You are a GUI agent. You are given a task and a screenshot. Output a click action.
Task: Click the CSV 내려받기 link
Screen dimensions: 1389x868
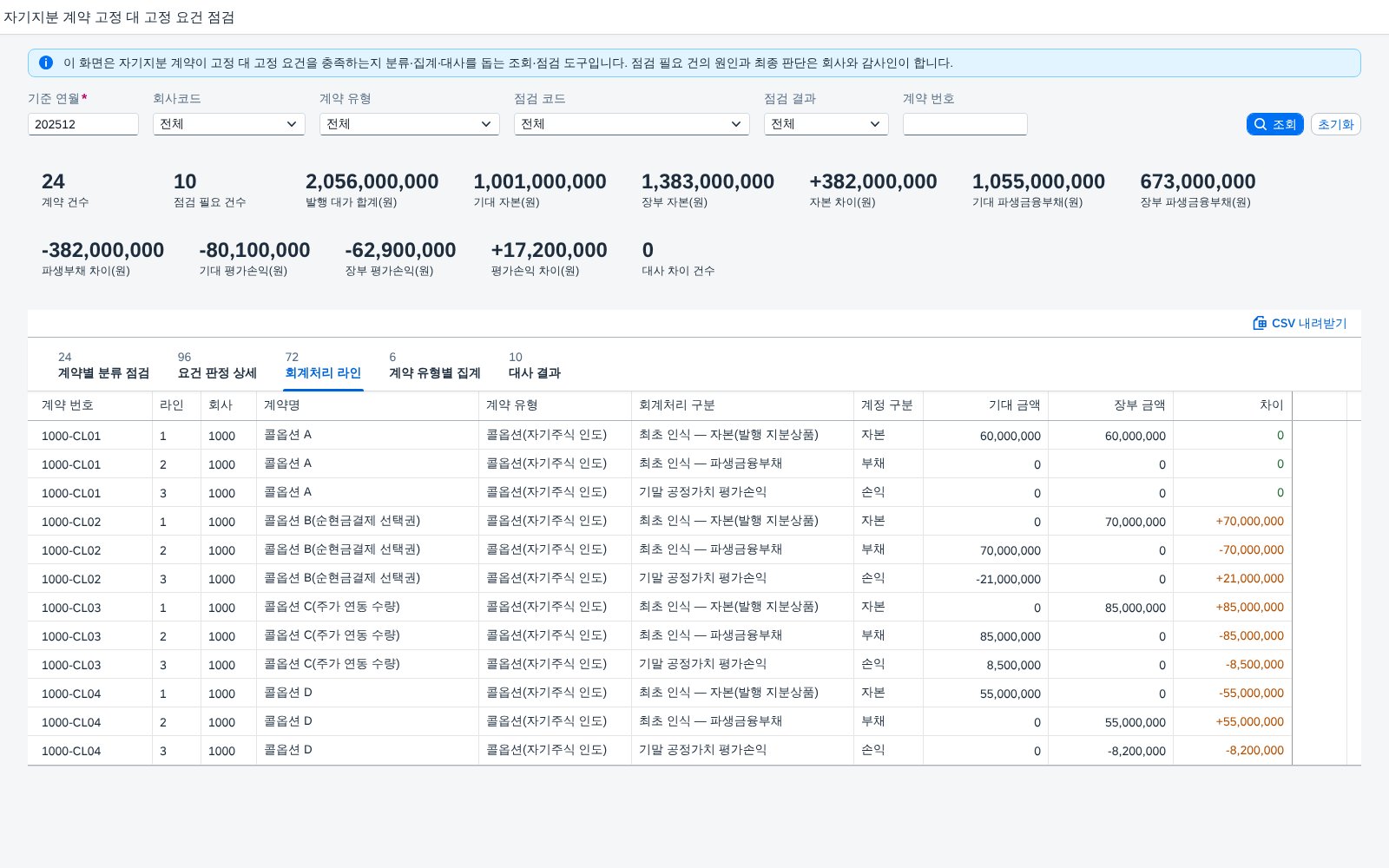1300,323
